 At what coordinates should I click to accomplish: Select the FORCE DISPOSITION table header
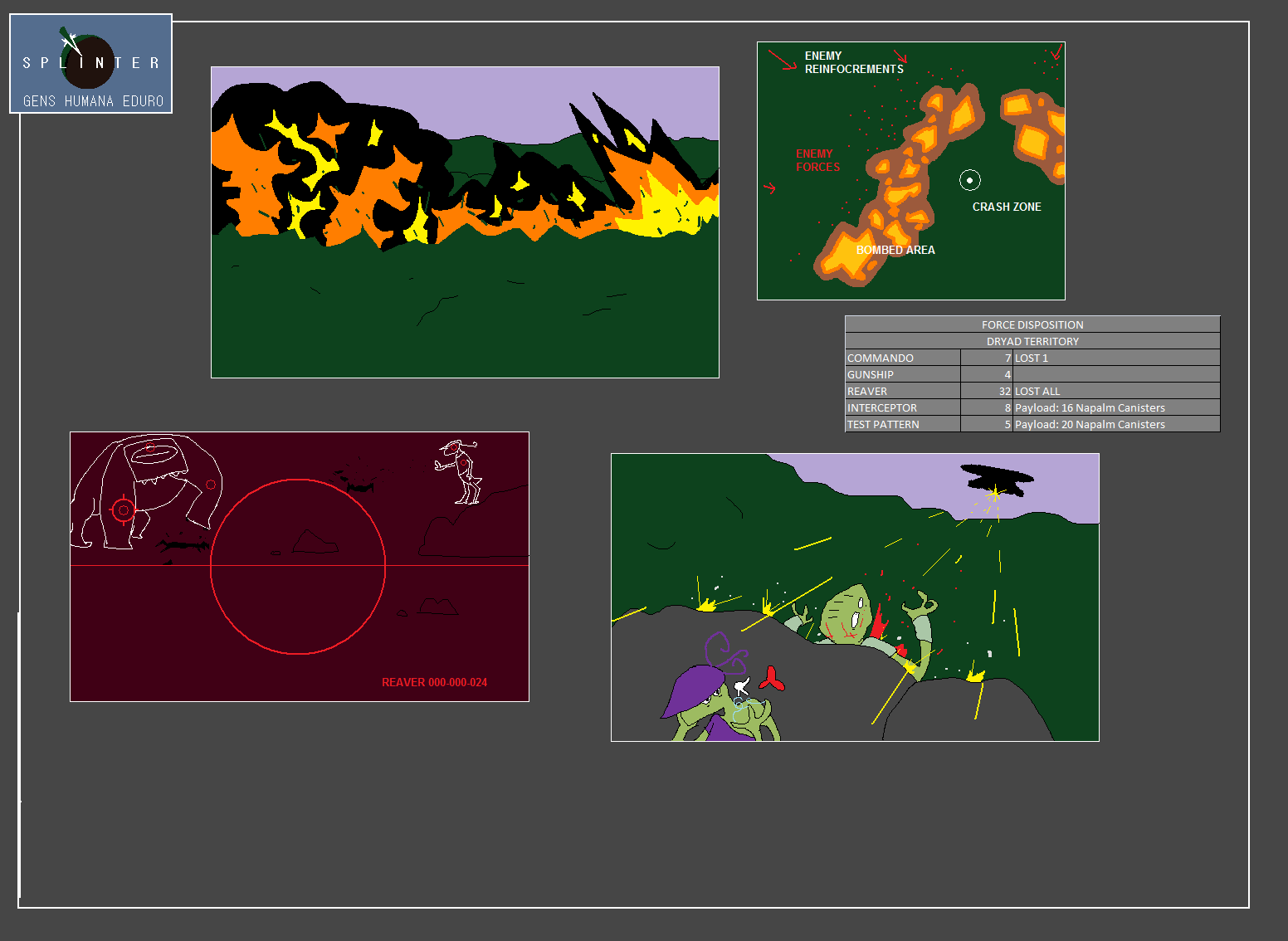click(x=1032, y=324)
